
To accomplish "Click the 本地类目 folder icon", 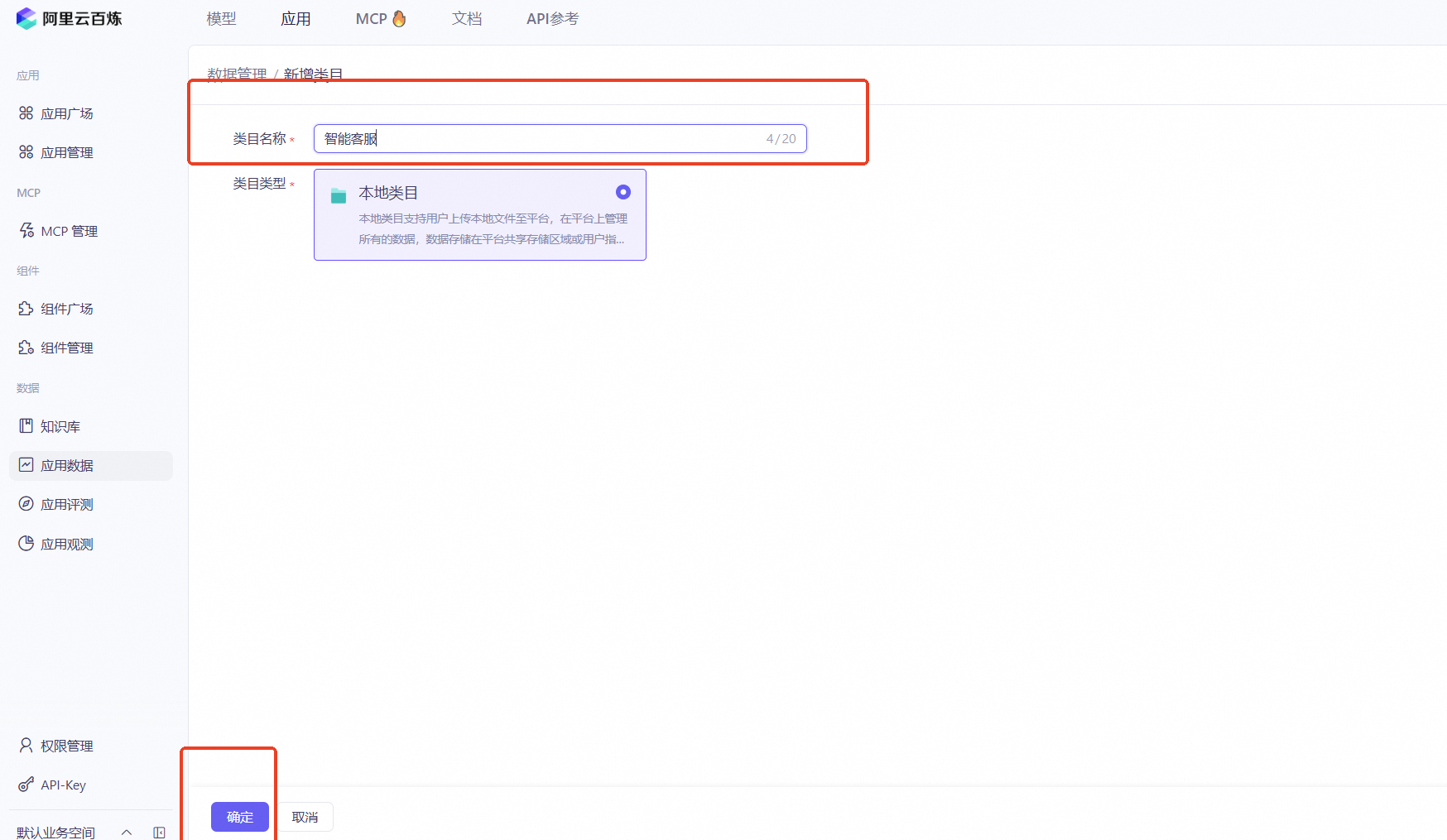I will [339, 196].
